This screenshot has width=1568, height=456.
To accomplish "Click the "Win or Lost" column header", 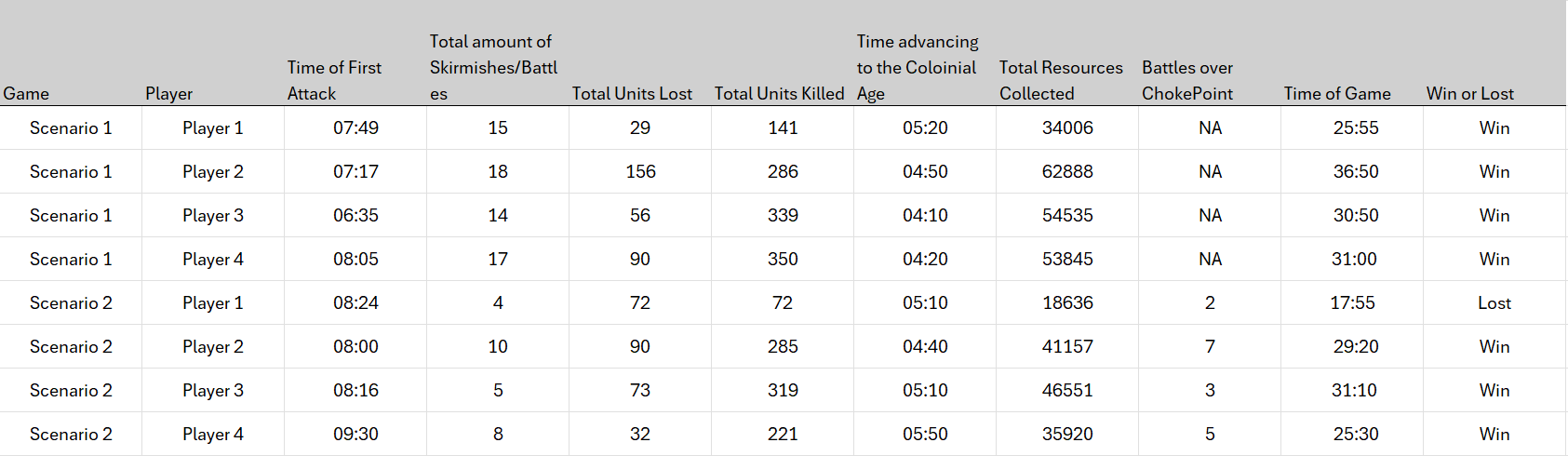I will (x=1470, y=93).
